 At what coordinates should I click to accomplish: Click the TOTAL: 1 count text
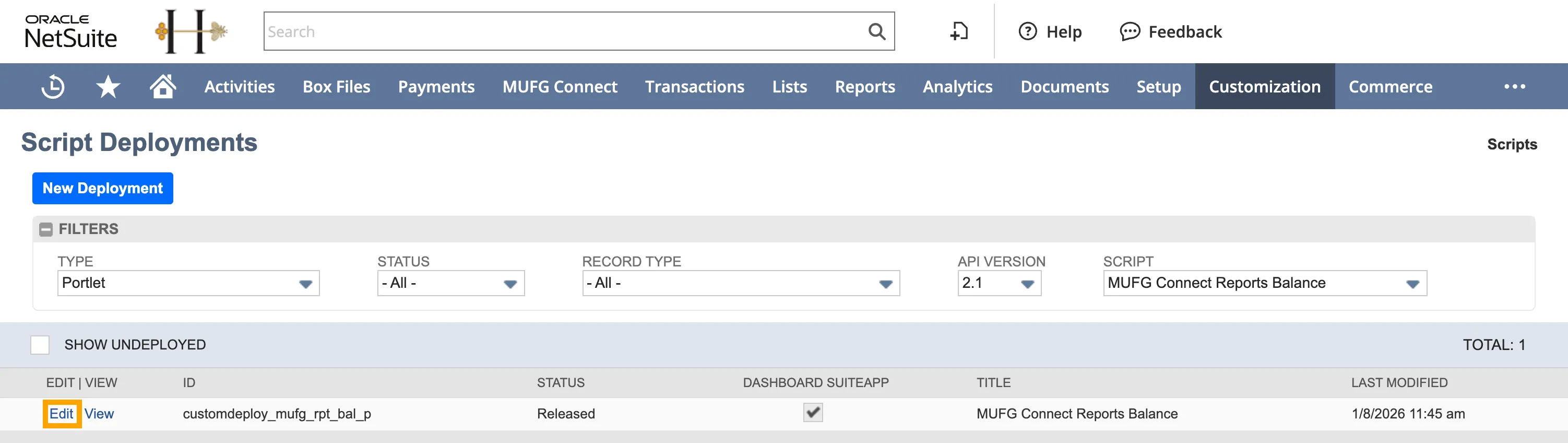[1494, 345]
